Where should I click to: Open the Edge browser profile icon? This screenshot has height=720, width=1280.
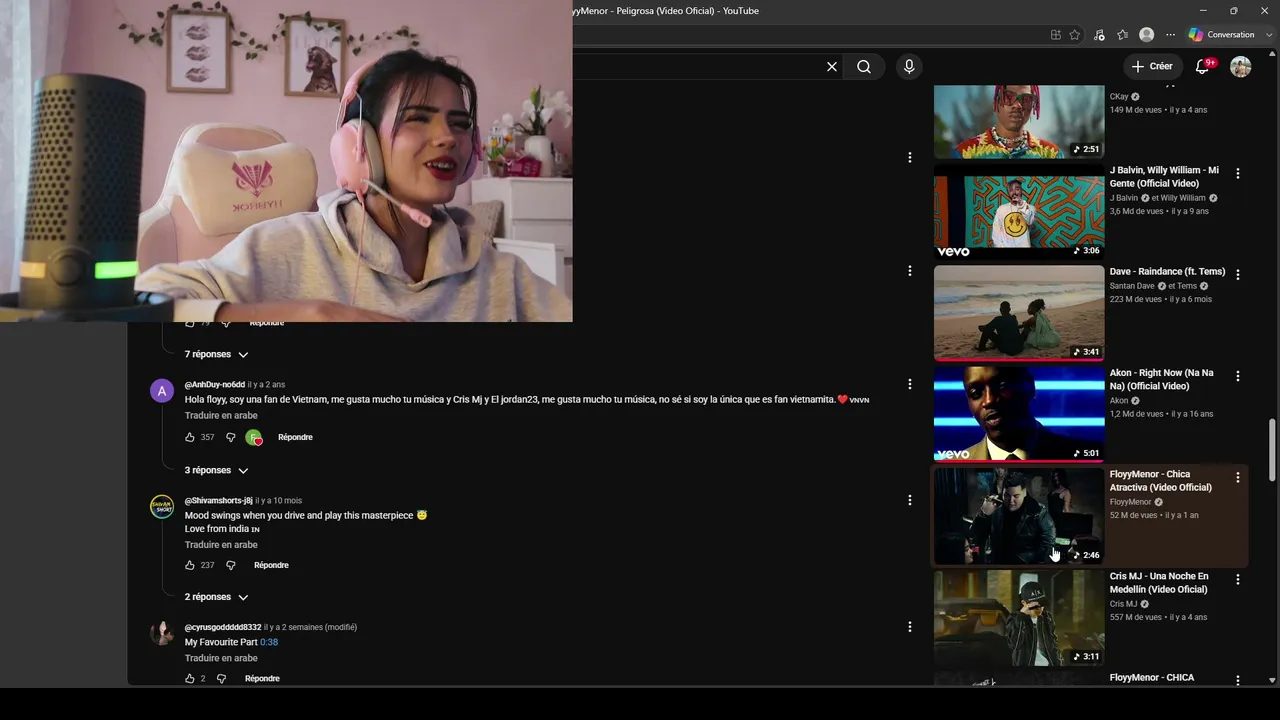1147,35
